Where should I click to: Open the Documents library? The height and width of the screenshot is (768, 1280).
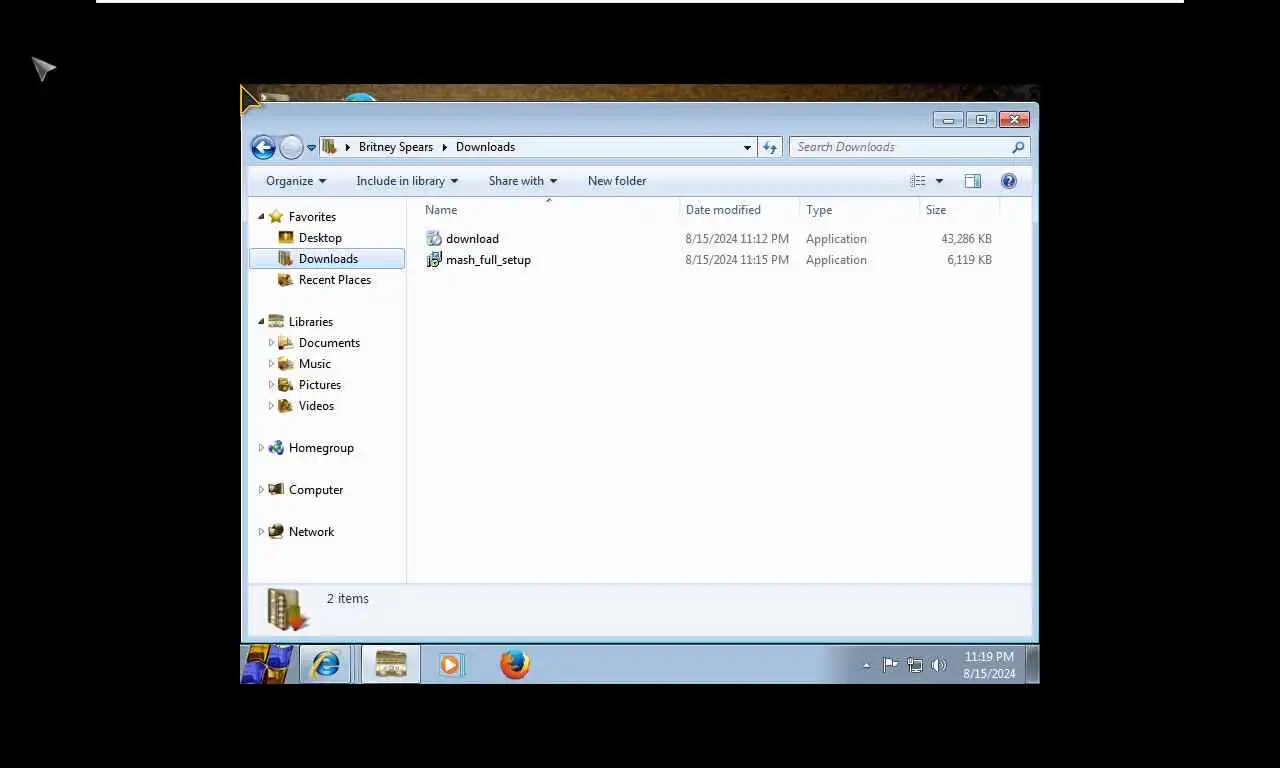coord(329,343)
